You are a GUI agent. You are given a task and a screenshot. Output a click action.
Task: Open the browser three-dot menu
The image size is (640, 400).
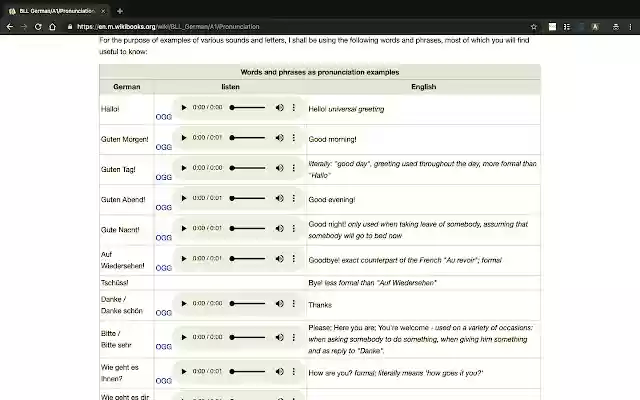tap(630, 27)
